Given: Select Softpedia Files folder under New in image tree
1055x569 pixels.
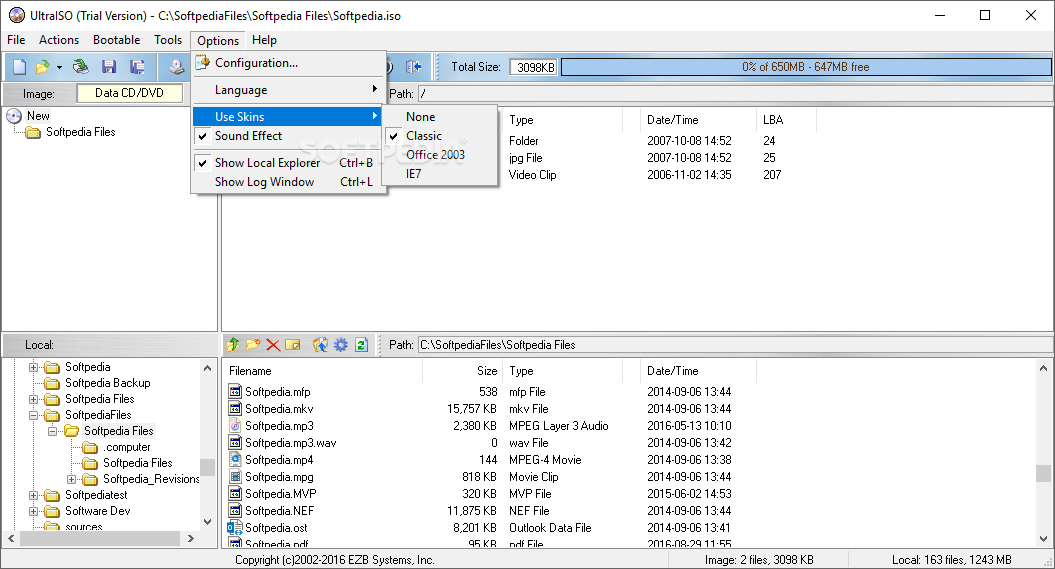Looking at the screenshot, I should tap(80, 132).
